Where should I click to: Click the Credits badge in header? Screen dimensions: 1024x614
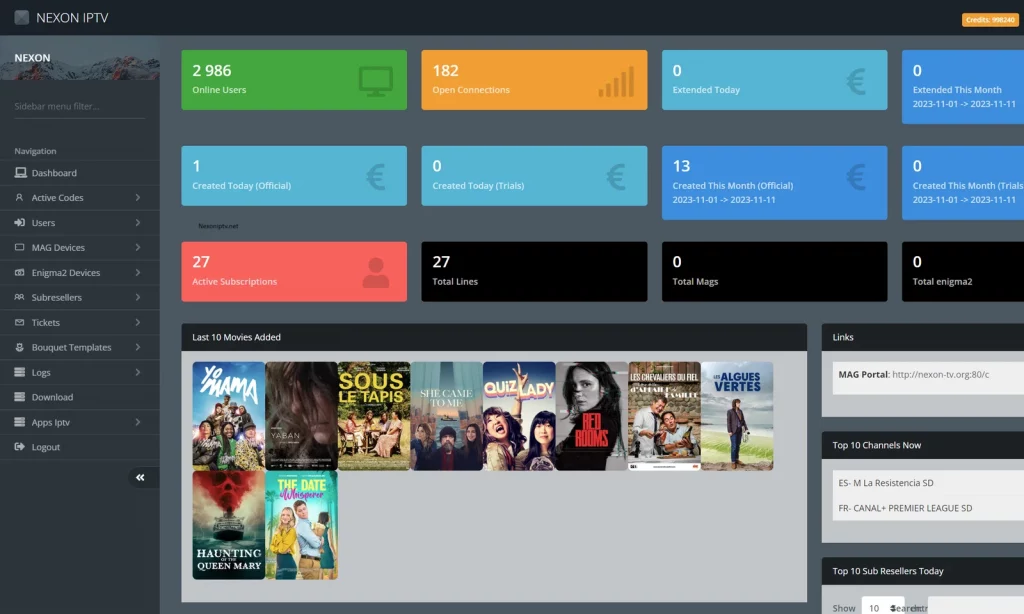point(989,19)
